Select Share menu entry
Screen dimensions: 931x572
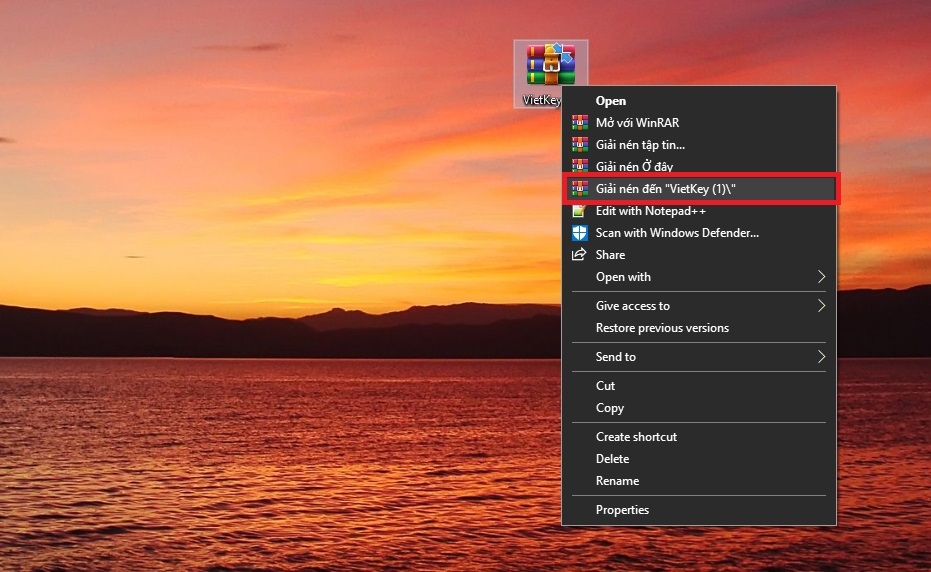(x=699, y=255)
